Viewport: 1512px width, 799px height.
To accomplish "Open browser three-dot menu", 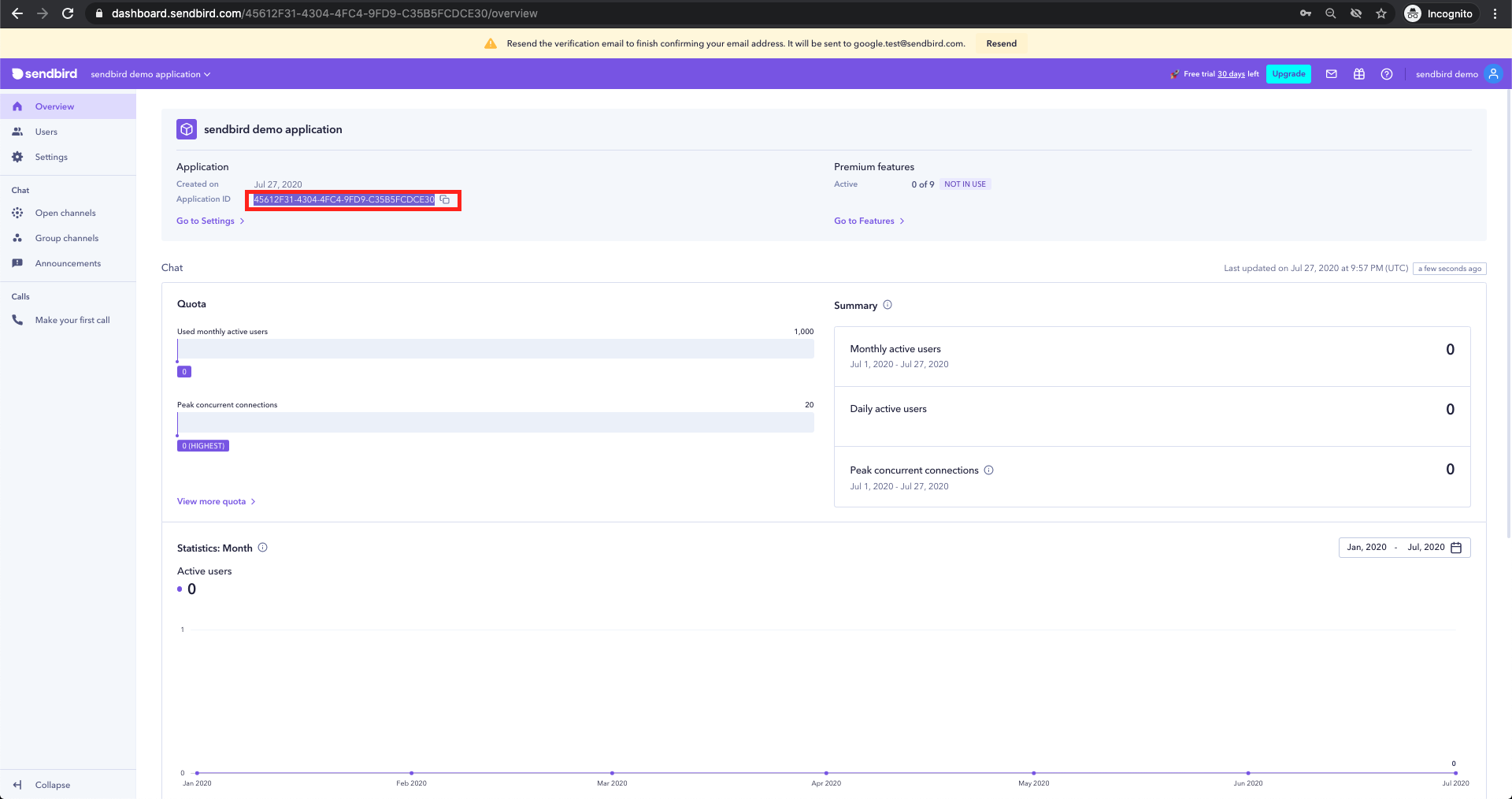I will click(1495, 13).
